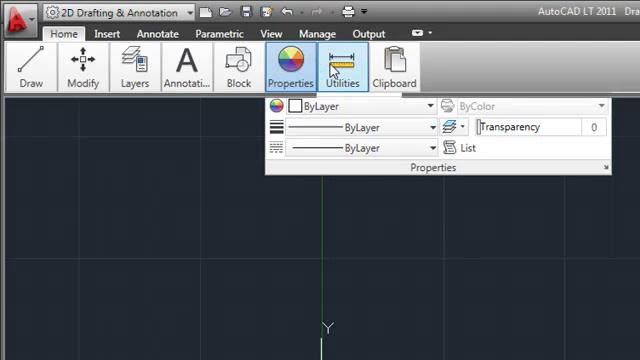Click the white ByLayer color swatch
640x360 pixels.
295,106
